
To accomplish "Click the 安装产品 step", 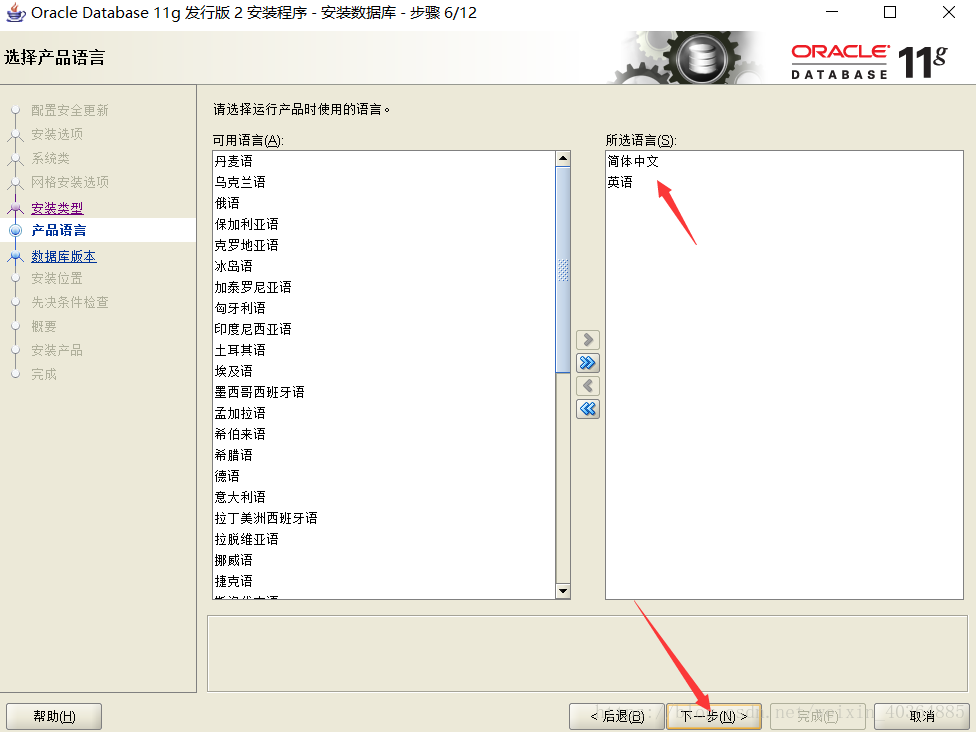I will click(57, 350).
